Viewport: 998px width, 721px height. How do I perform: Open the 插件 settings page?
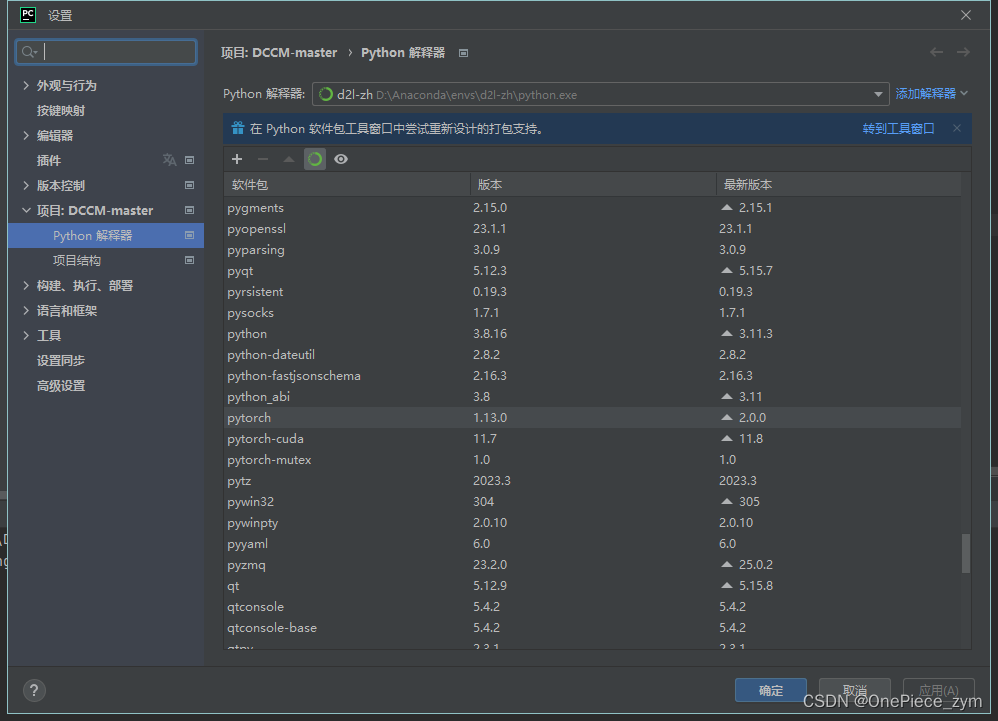[x=49, y=160]
